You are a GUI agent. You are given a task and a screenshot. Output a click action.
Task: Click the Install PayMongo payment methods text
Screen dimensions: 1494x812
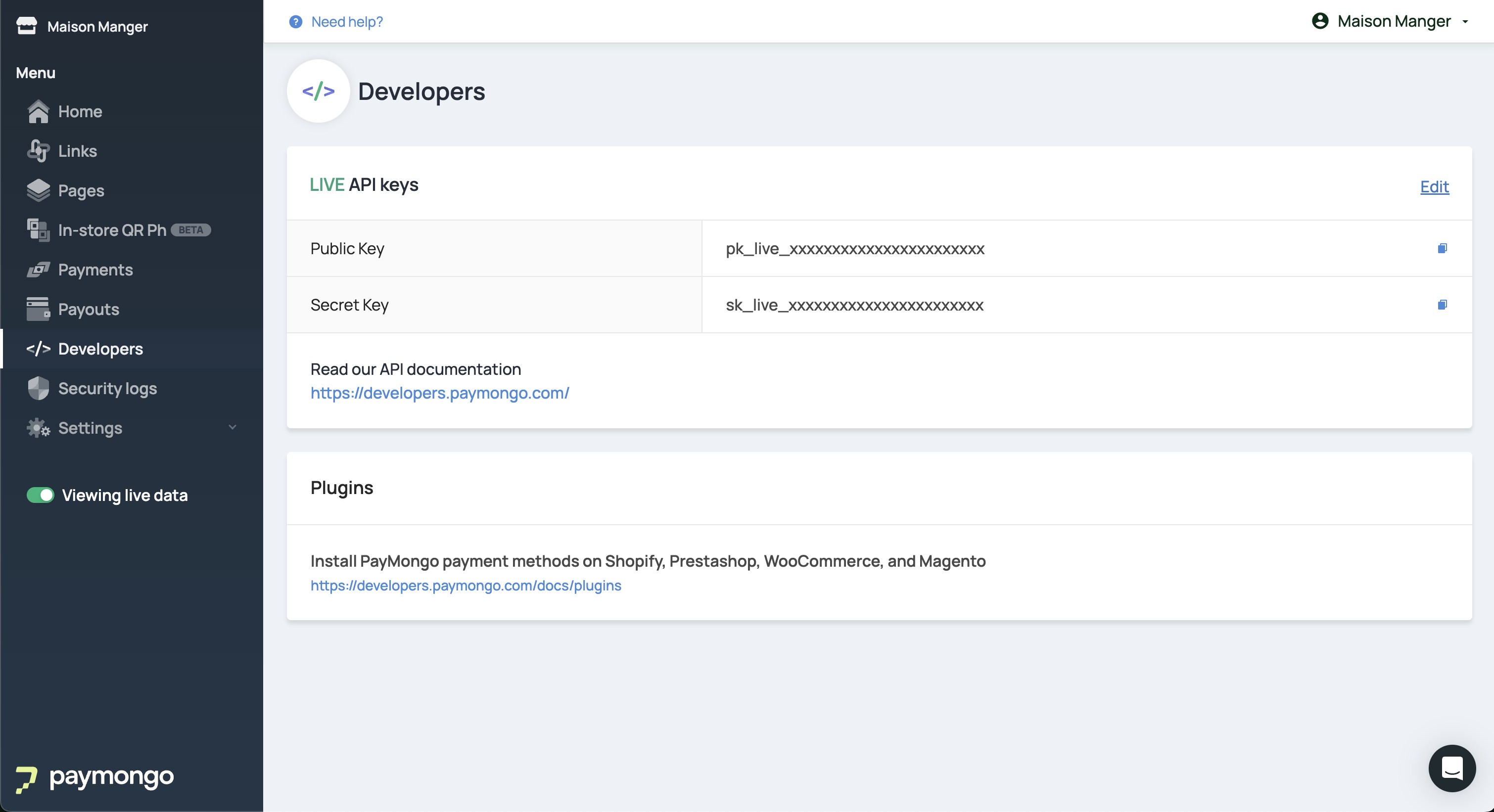648,560
